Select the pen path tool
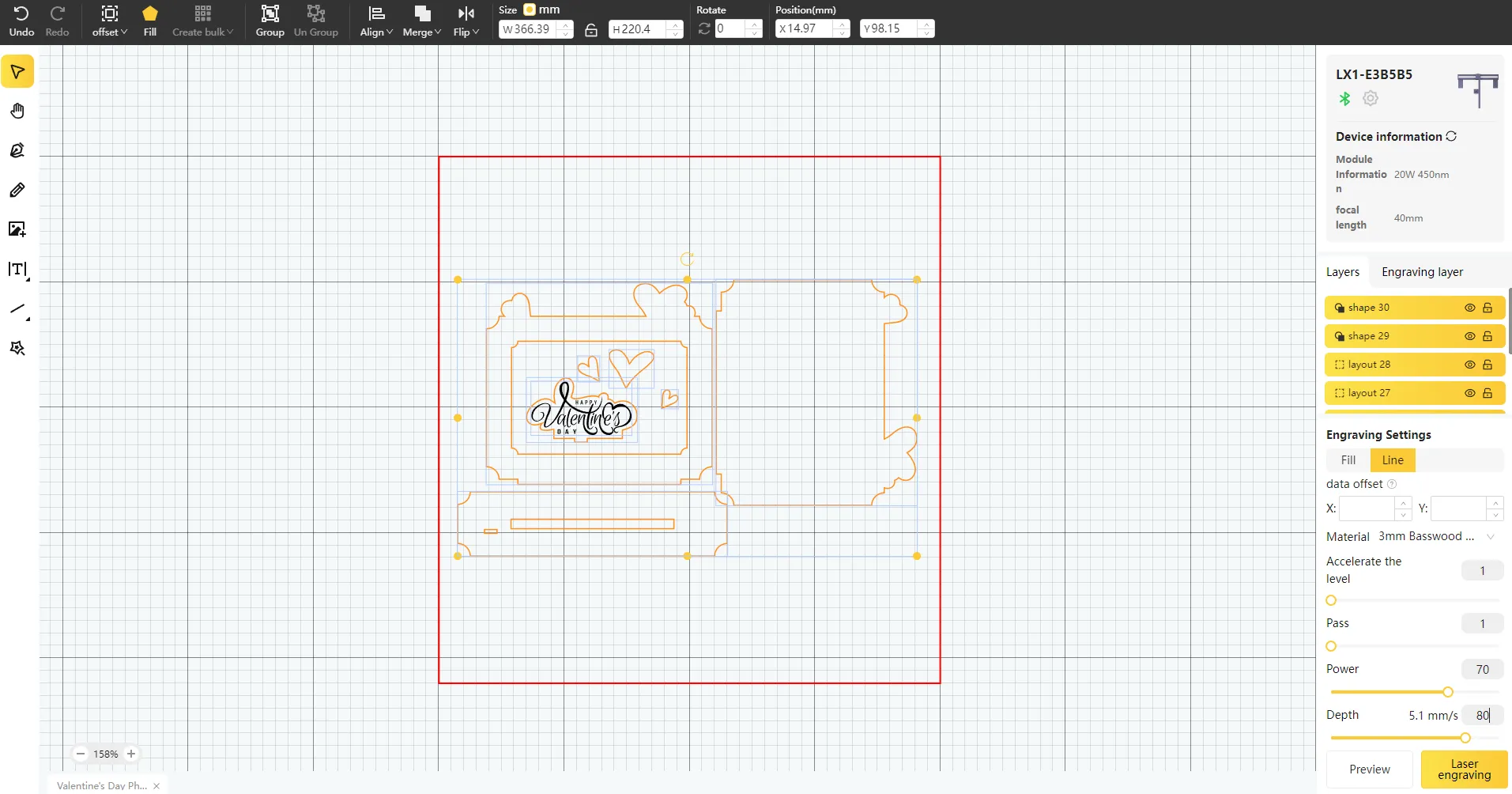Image resolution: width=1512 pixels, height=794 pixels. pyautogui.click(x=17, y=150)
